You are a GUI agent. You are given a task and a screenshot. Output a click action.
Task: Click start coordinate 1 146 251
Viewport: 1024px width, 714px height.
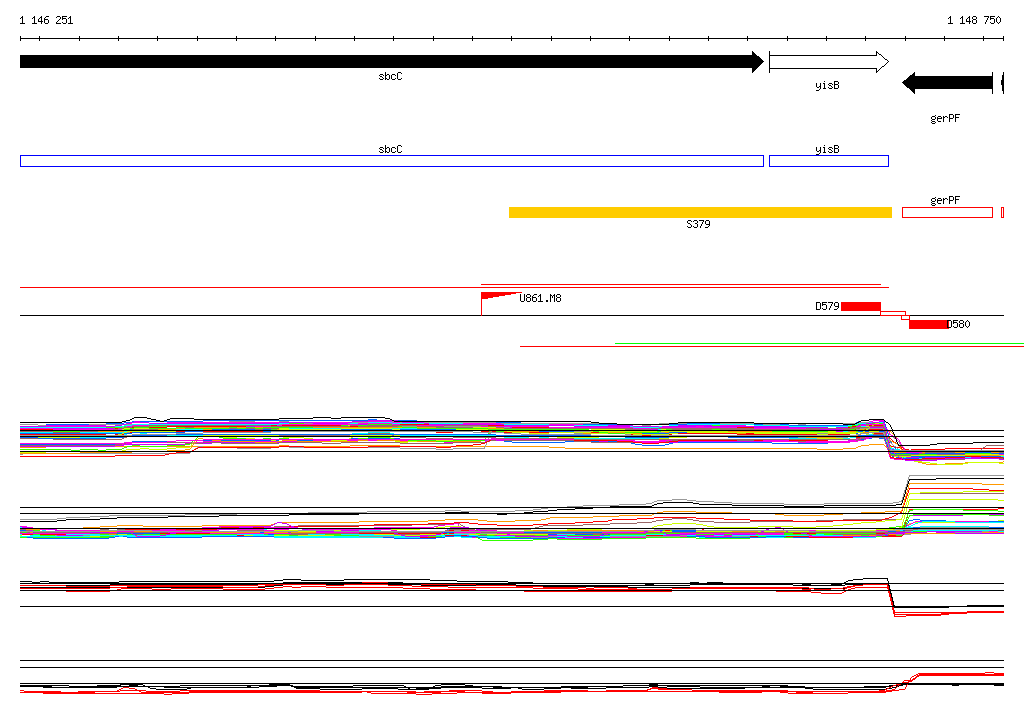[x=46, y=20]
